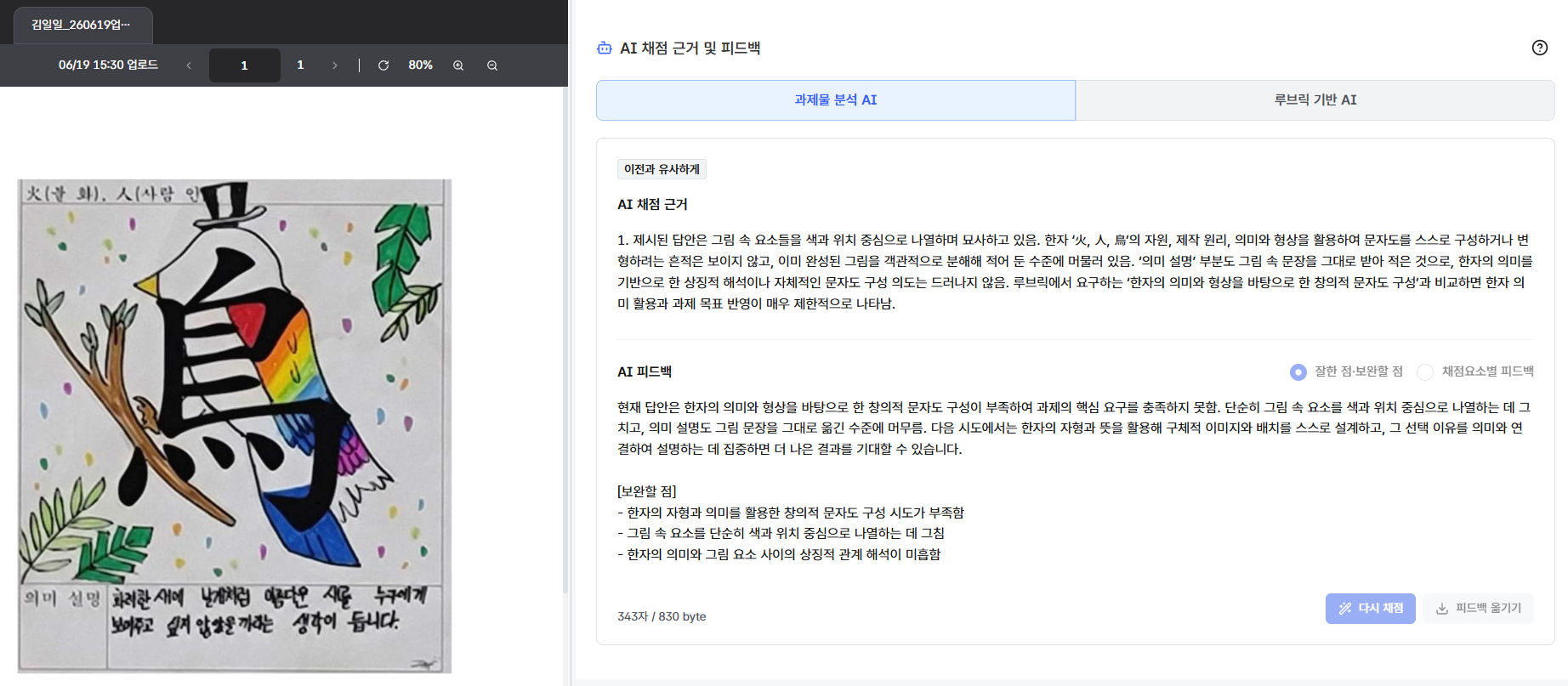The width and height of the screenshot is (1568, 686).
Task: Click the current page number input field
Action: coord(245,65)
